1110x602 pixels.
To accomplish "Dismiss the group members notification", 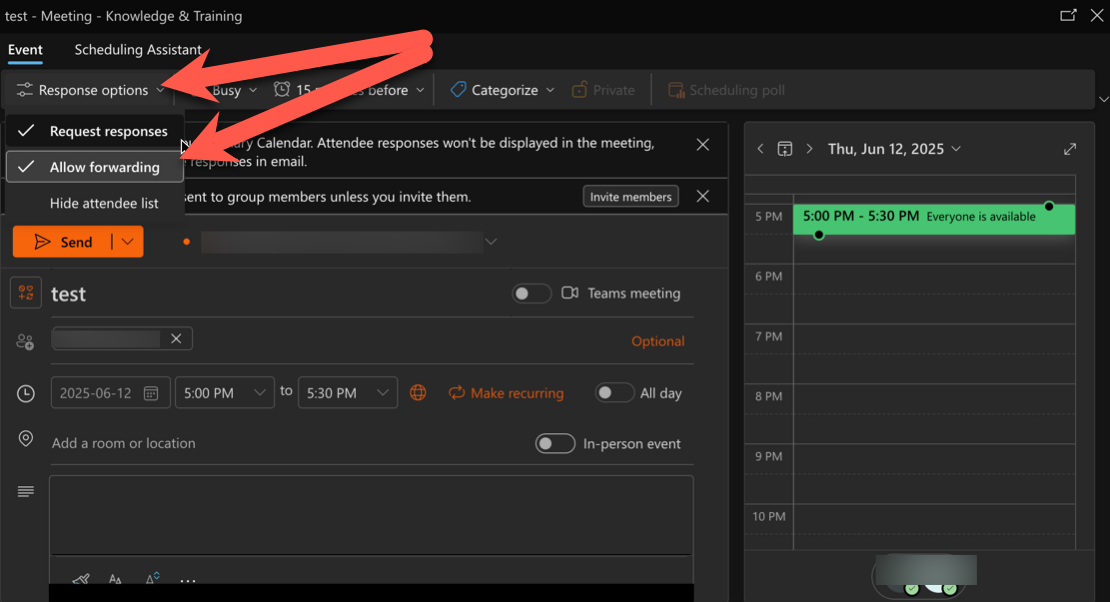I will click(x=702, y=196).
